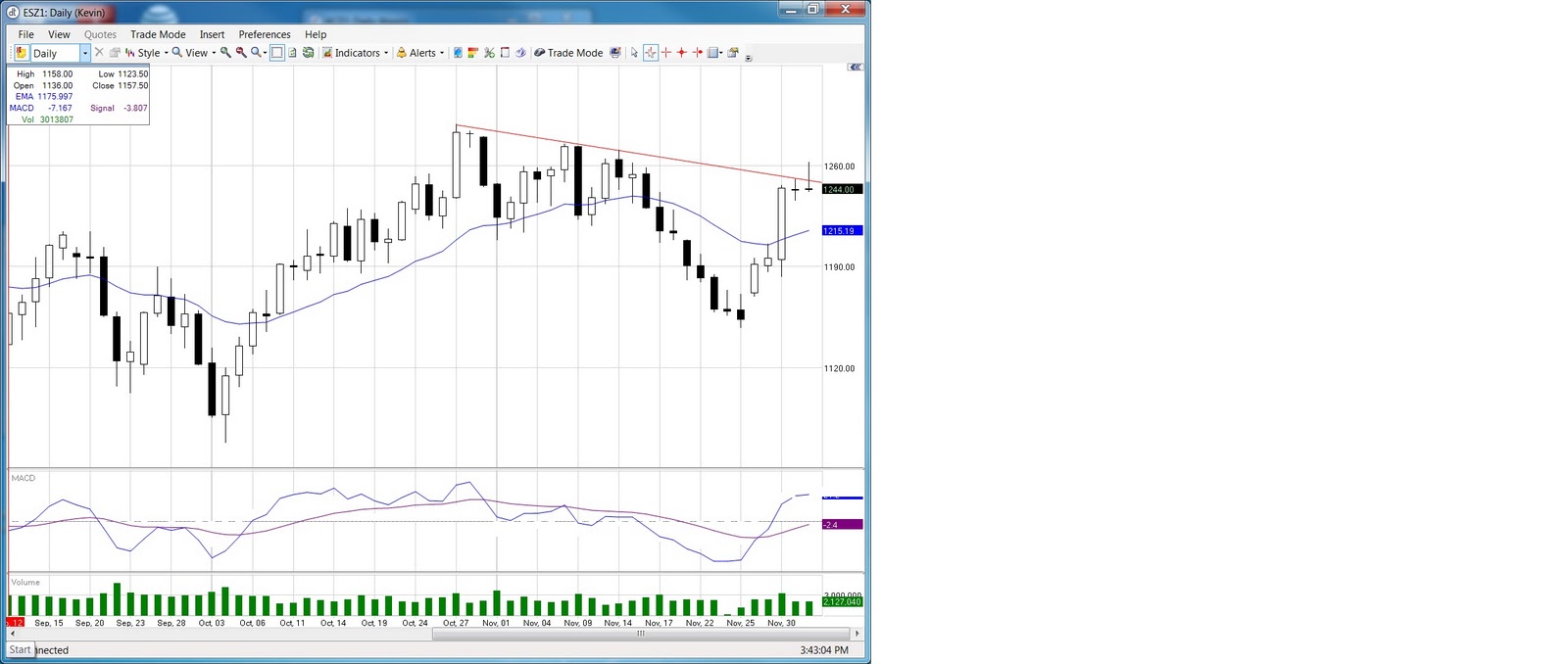
Task: Click the 3:43:04 PM clock
Action: [x=824, y=650]
